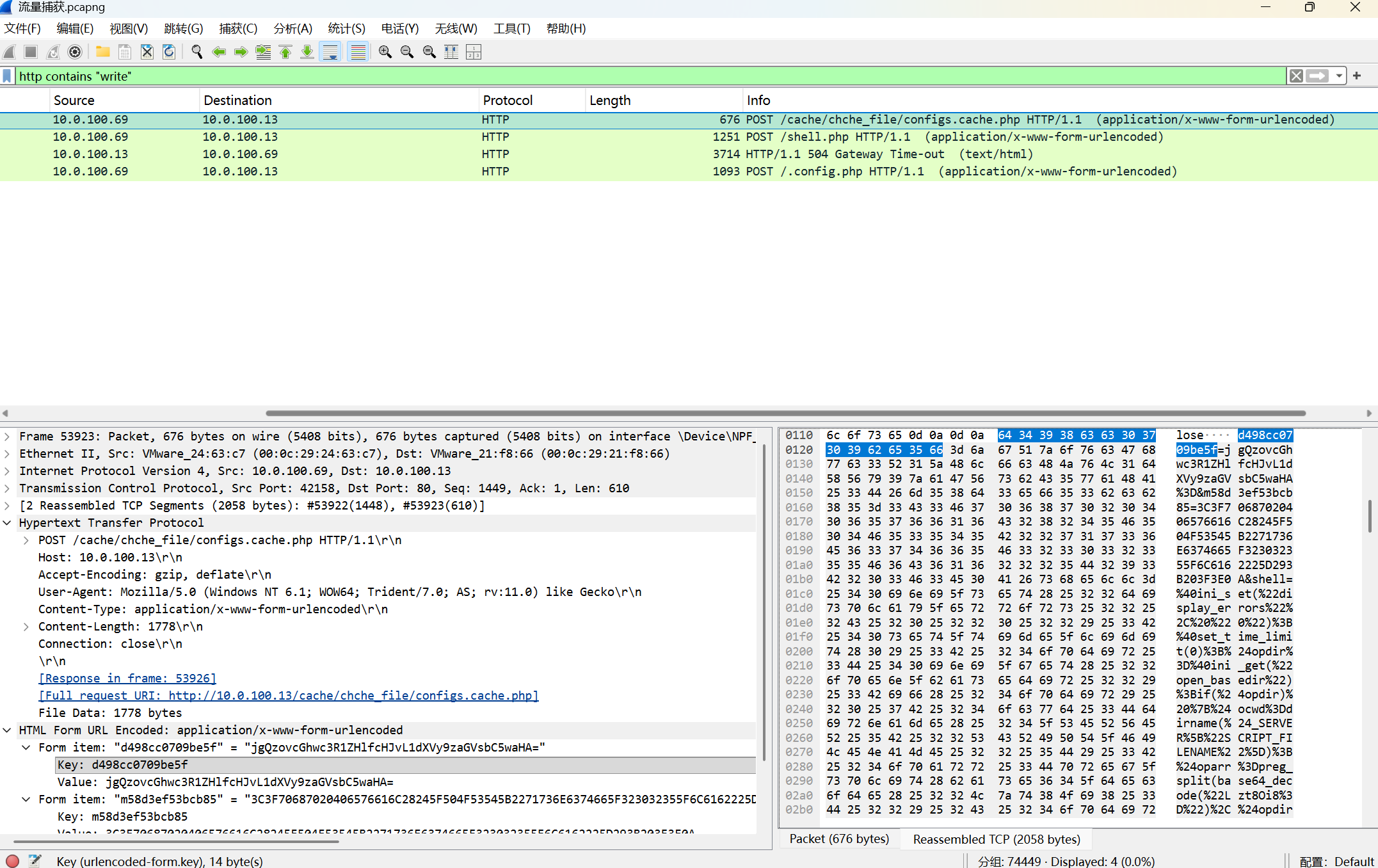Viewport: 1378px width, 868px height.
Task: Go to the first packet arrow icon
Action: tap(285, 52)
